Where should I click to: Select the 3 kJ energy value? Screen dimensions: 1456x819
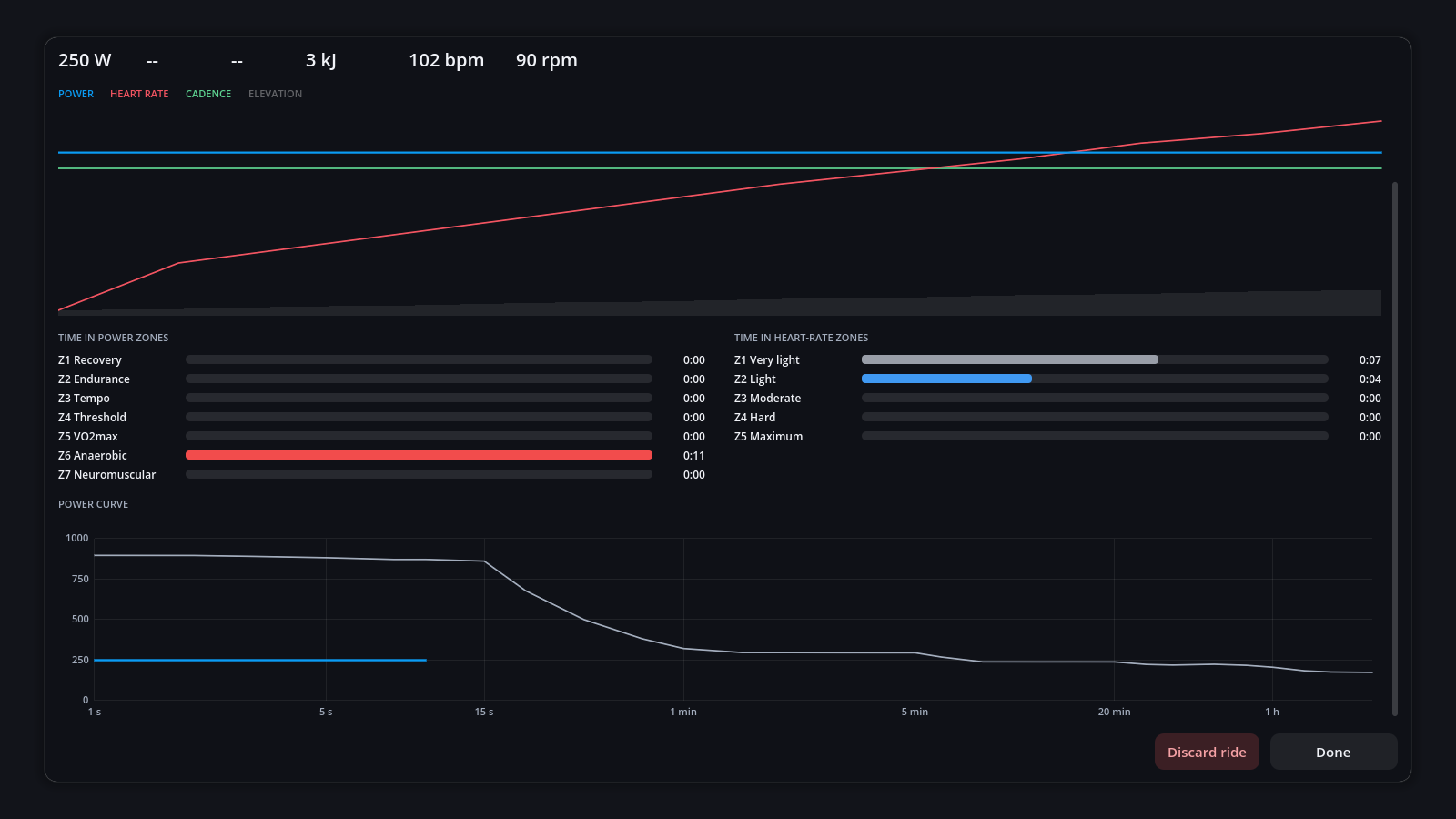pyautogui.click(x=320, y=60)
